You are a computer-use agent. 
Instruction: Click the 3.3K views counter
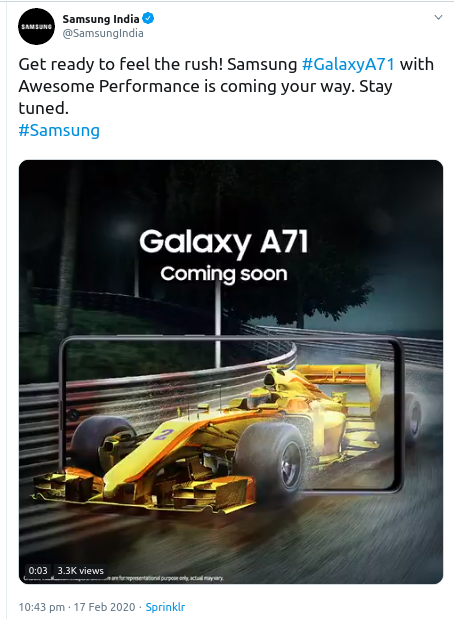pos(81,570)
